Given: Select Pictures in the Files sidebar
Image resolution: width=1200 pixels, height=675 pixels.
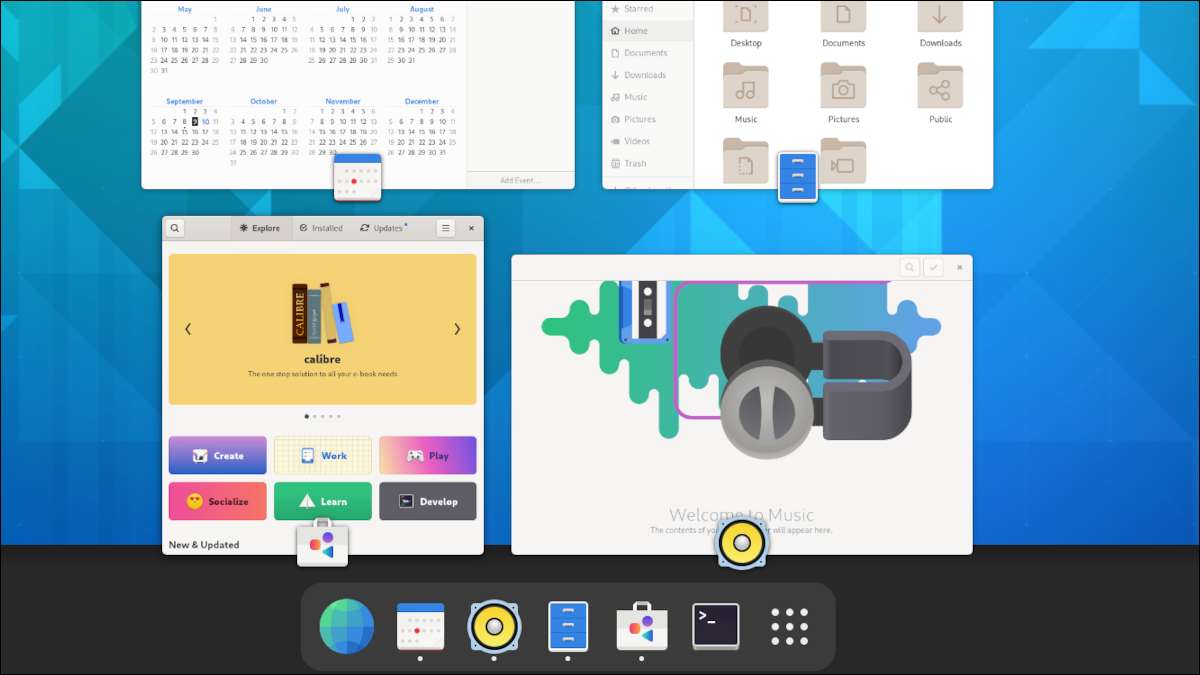Looking at the screenshot, I should tap(648, 119).
